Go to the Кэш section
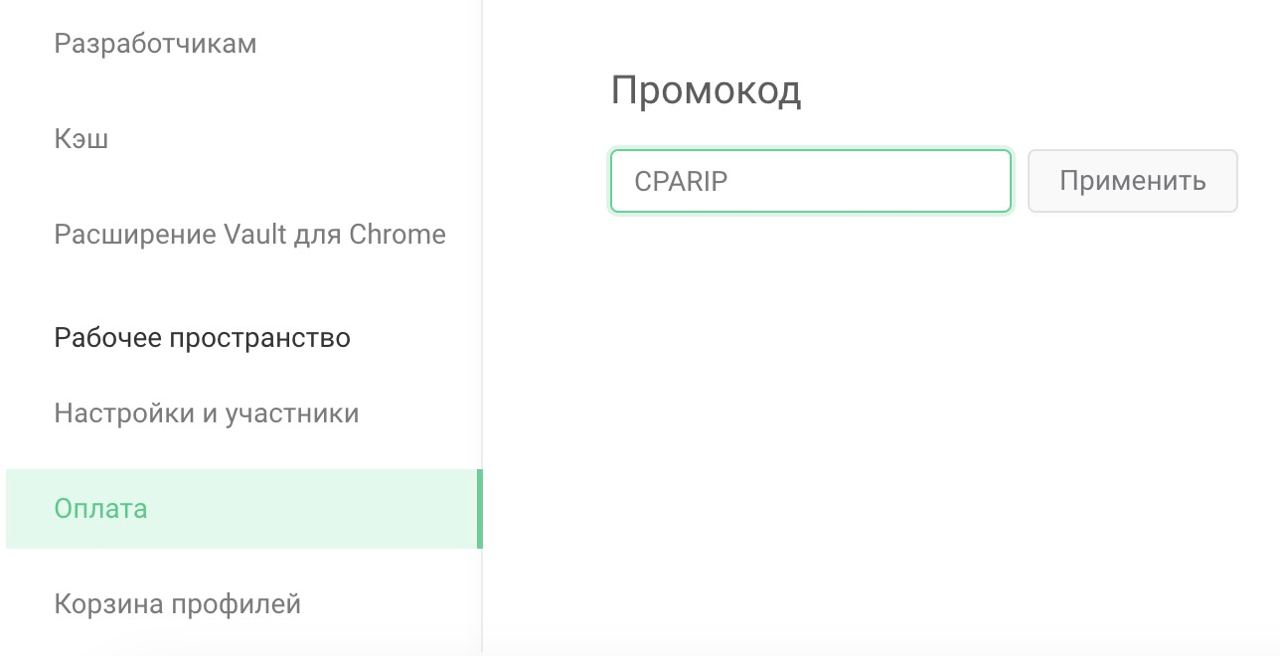The width and height of the screenshot is (1280, 656). (x=81, y=139)
